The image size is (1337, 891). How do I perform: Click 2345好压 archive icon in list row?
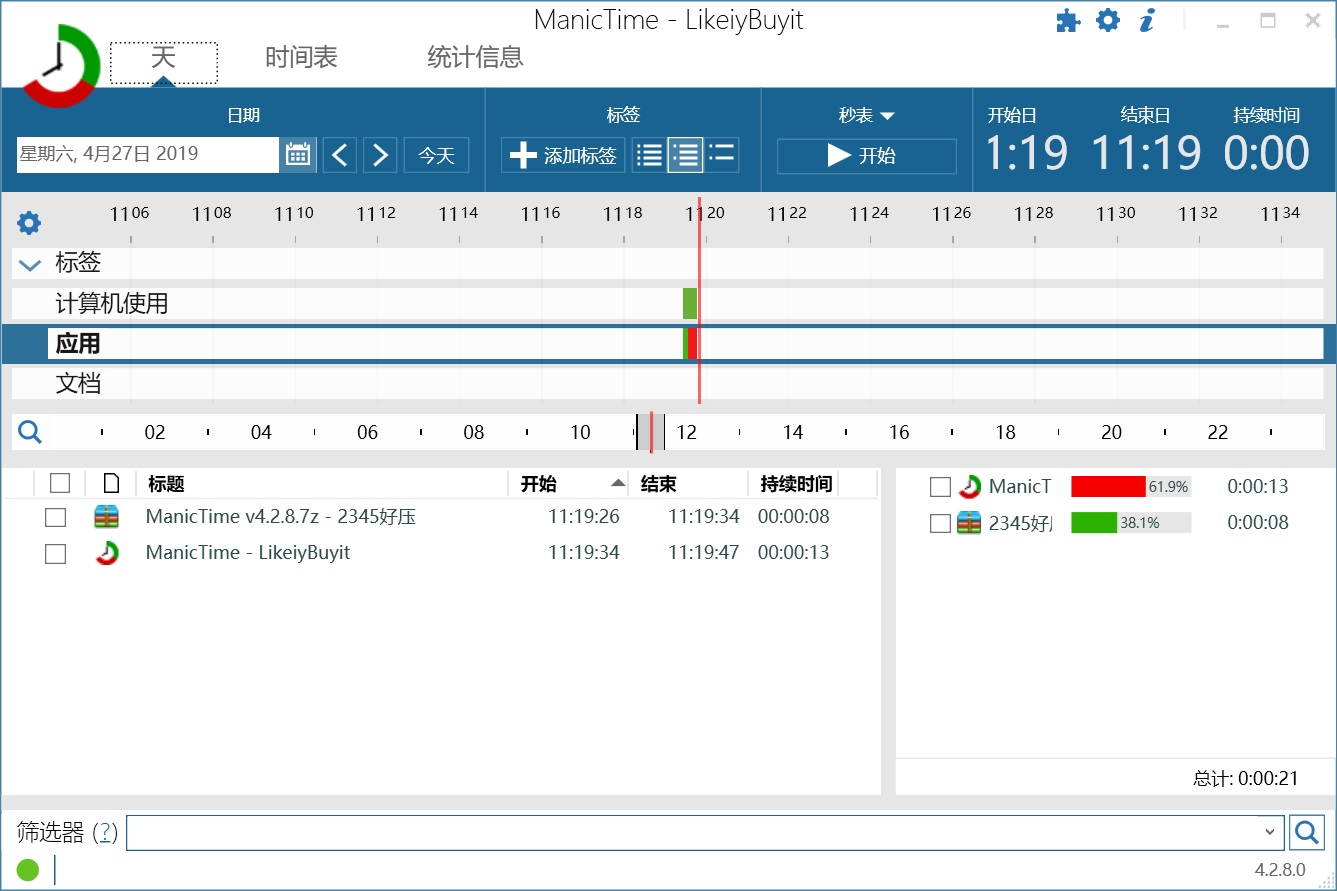tap(107, 517)
